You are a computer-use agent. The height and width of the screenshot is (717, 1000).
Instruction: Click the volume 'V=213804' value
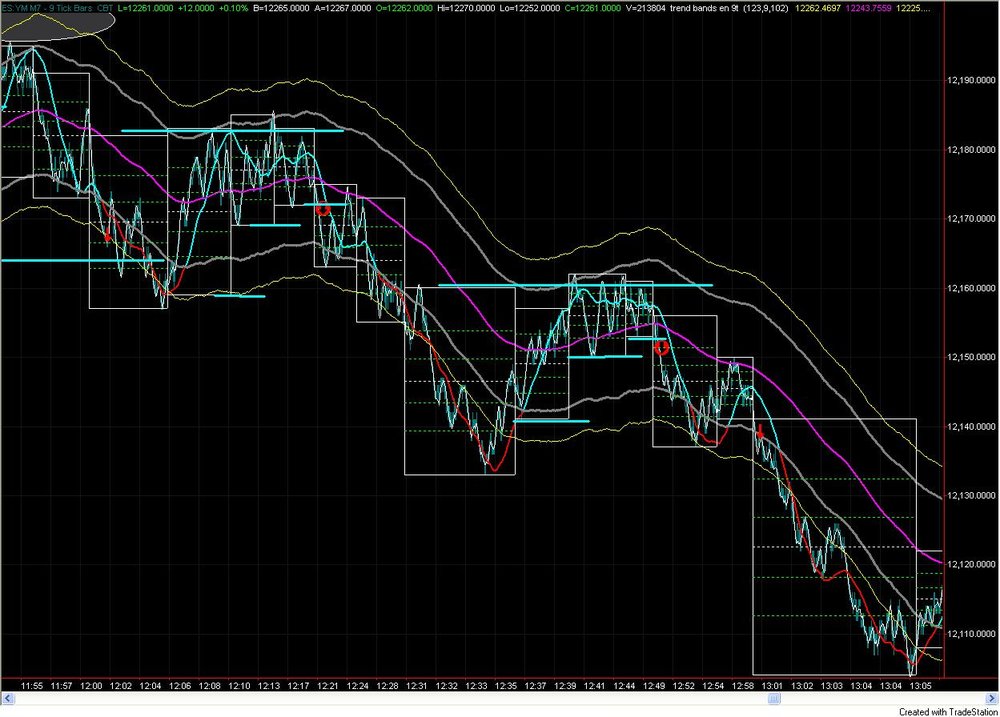pos(646,8)
